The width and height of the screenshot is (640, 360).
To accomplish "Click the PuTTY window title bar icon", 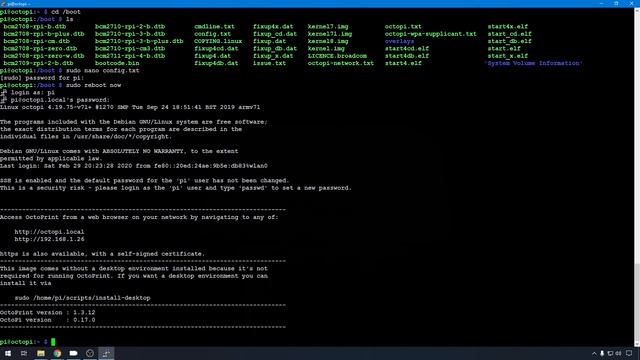I will 3,4.
